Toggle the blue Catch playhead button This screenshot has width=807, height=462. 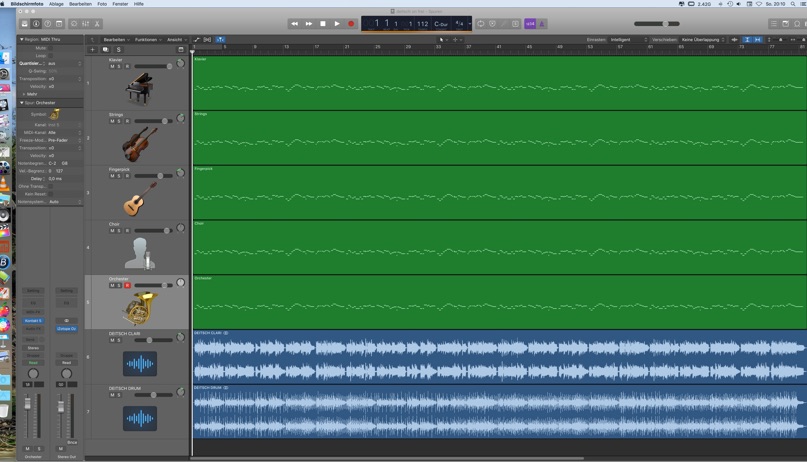tap(220, 40)
